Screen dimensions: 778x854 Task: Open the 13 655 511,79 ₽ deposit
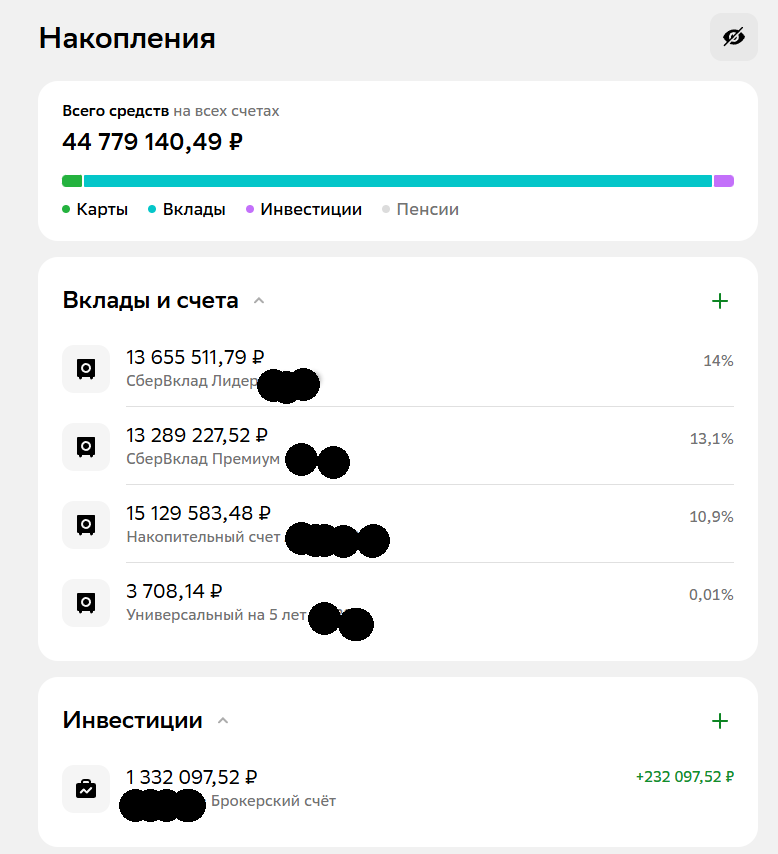195,357
